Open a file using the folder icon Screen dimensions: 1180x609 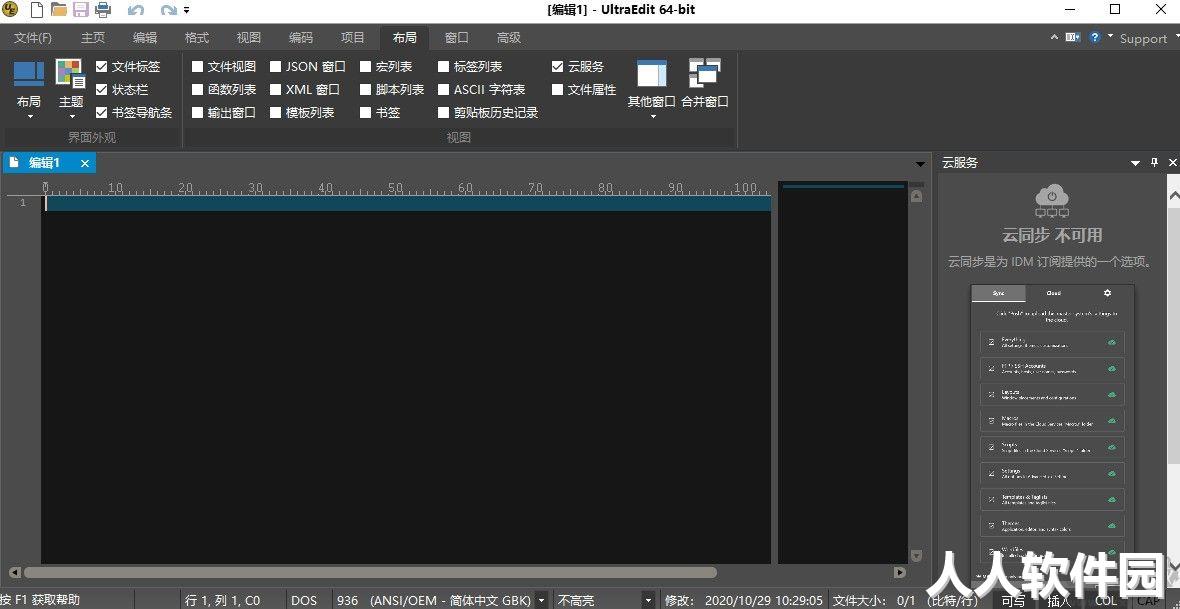pyautogui.click(x=58, y=10)
